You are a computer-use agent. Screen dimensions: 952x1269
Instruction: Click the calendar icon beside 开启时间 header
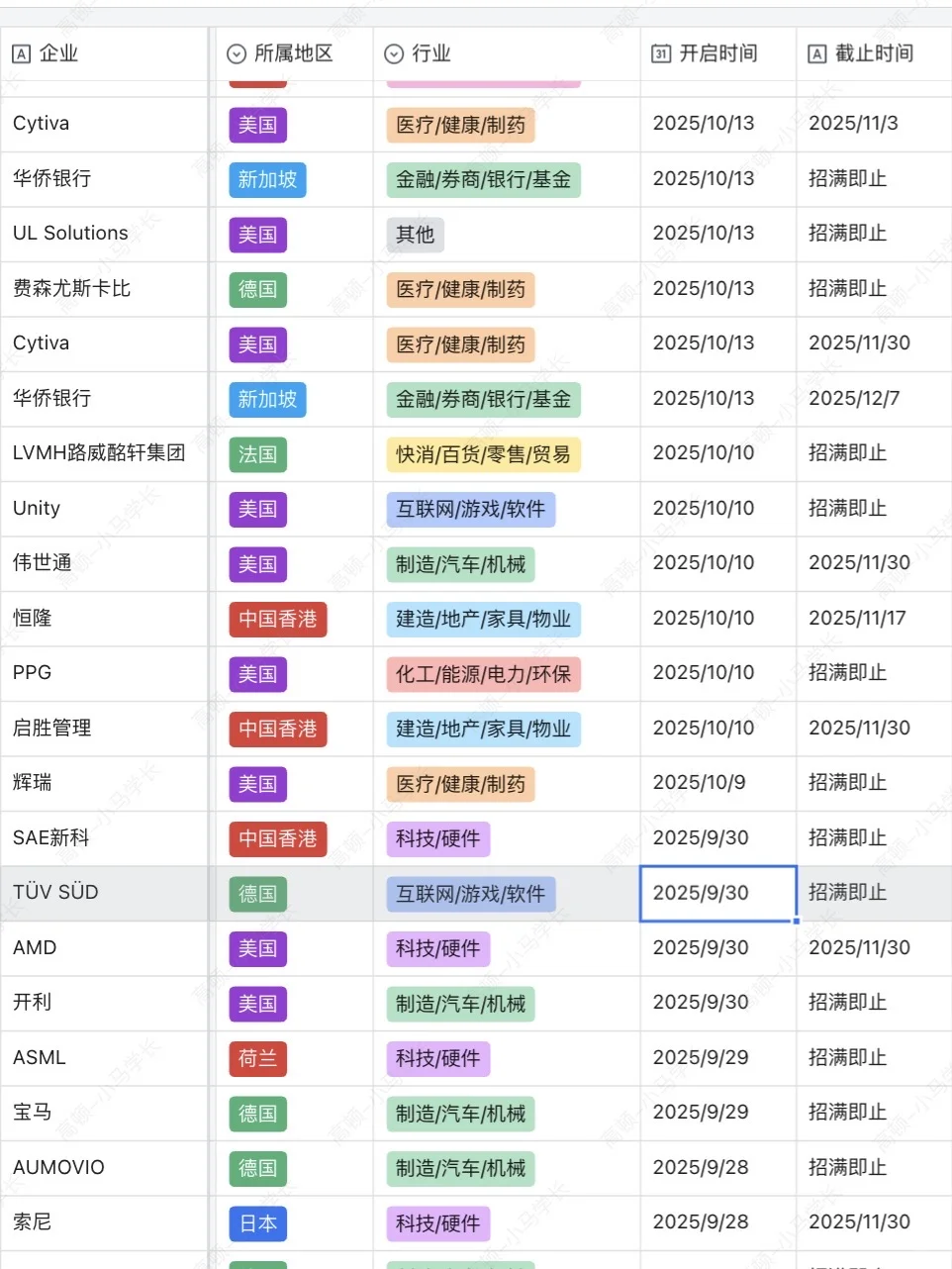661,54
